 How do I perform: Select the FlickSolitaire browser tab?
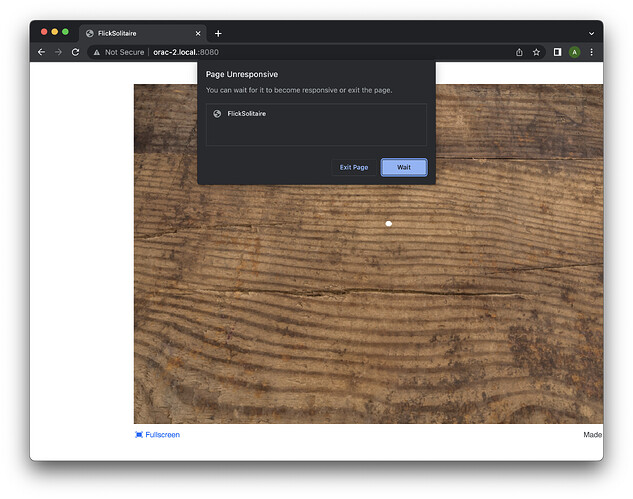click(x=143, y=34)
